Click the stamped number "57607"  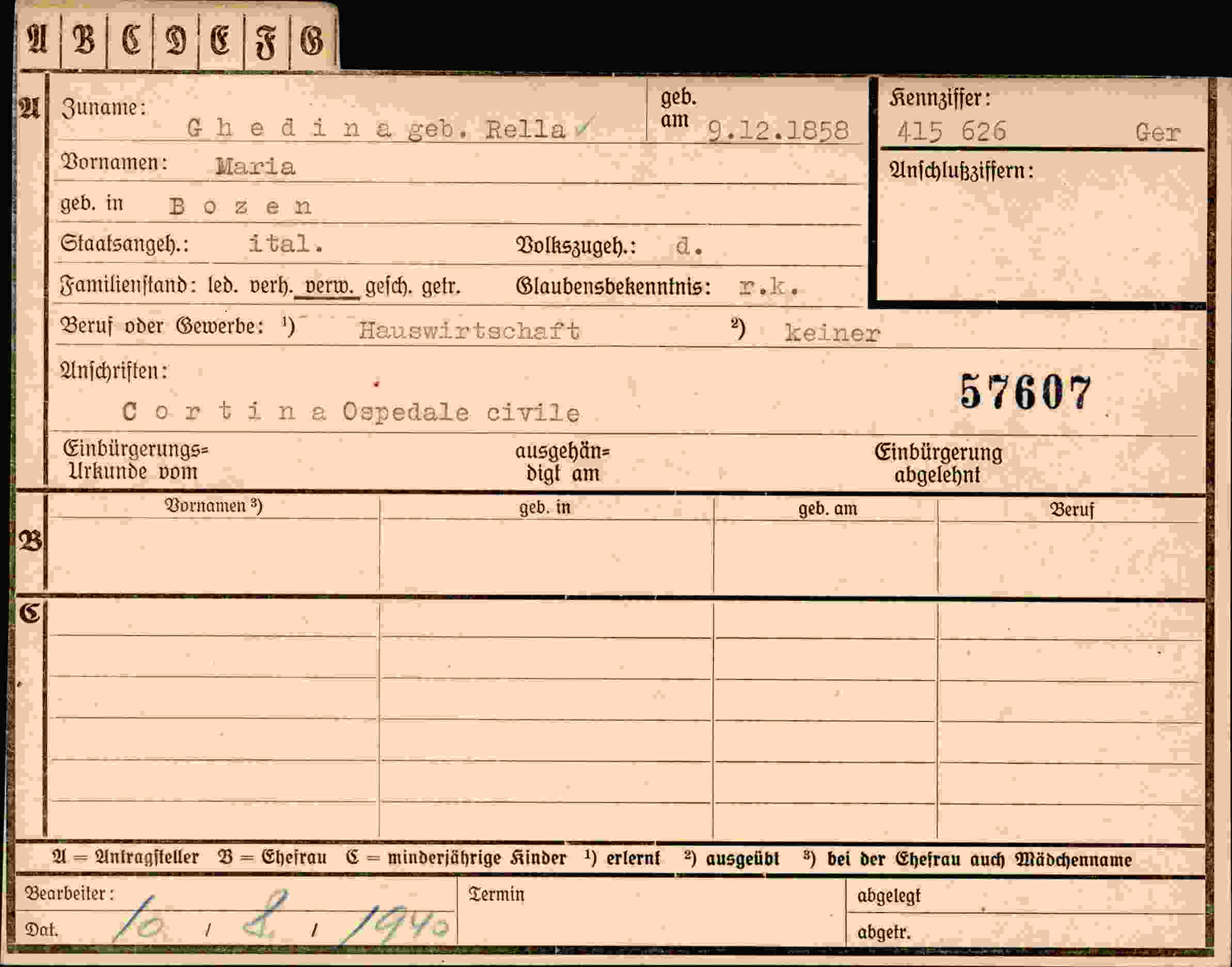(1025, 392)
